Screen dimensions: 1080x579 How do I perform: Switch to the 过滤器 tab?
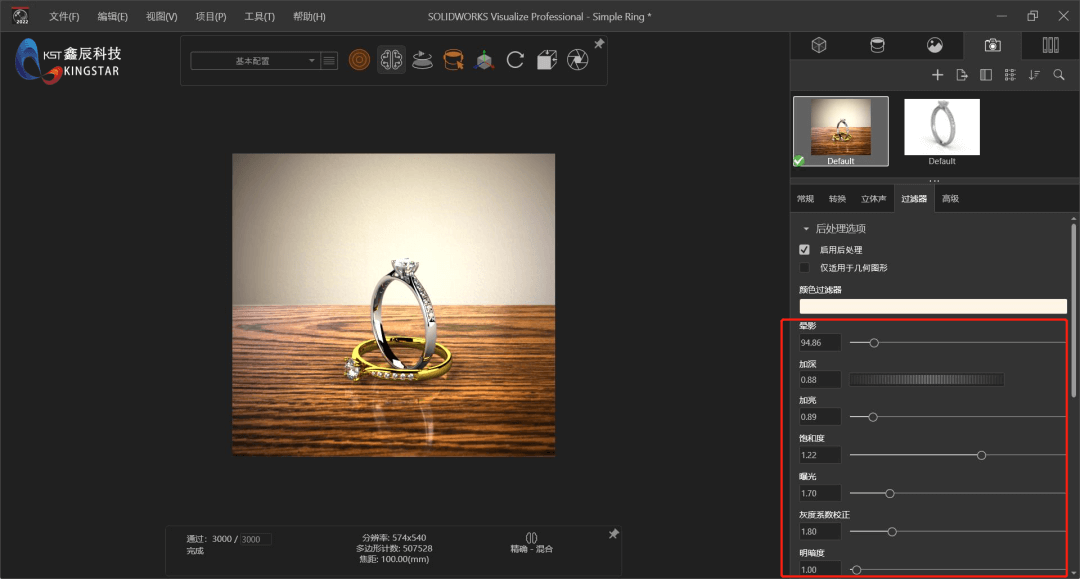pos(913,198)
